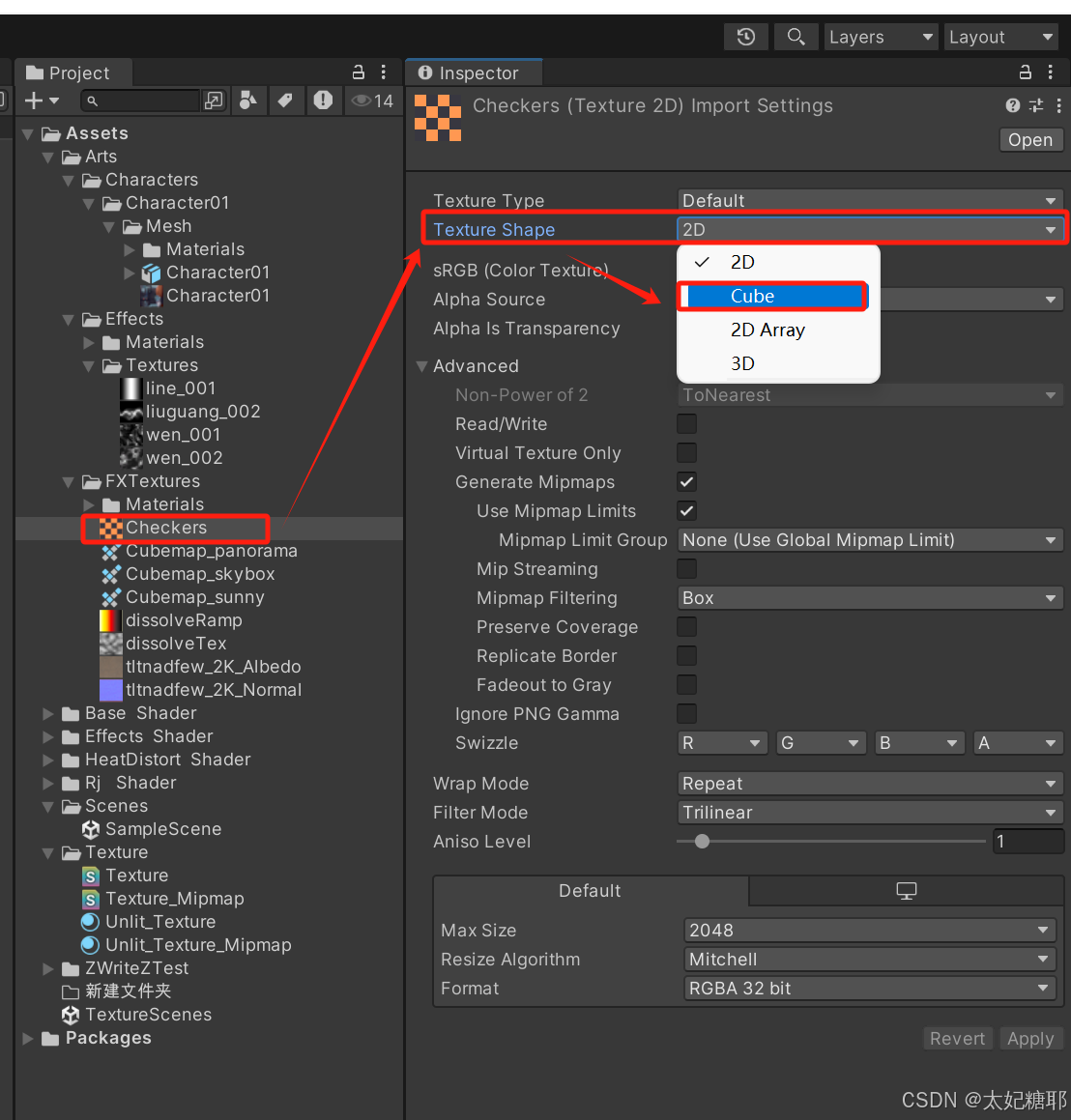Click the plus create asset button
This screenshot has width=1071, height=1120.
(x=42, y=101)
